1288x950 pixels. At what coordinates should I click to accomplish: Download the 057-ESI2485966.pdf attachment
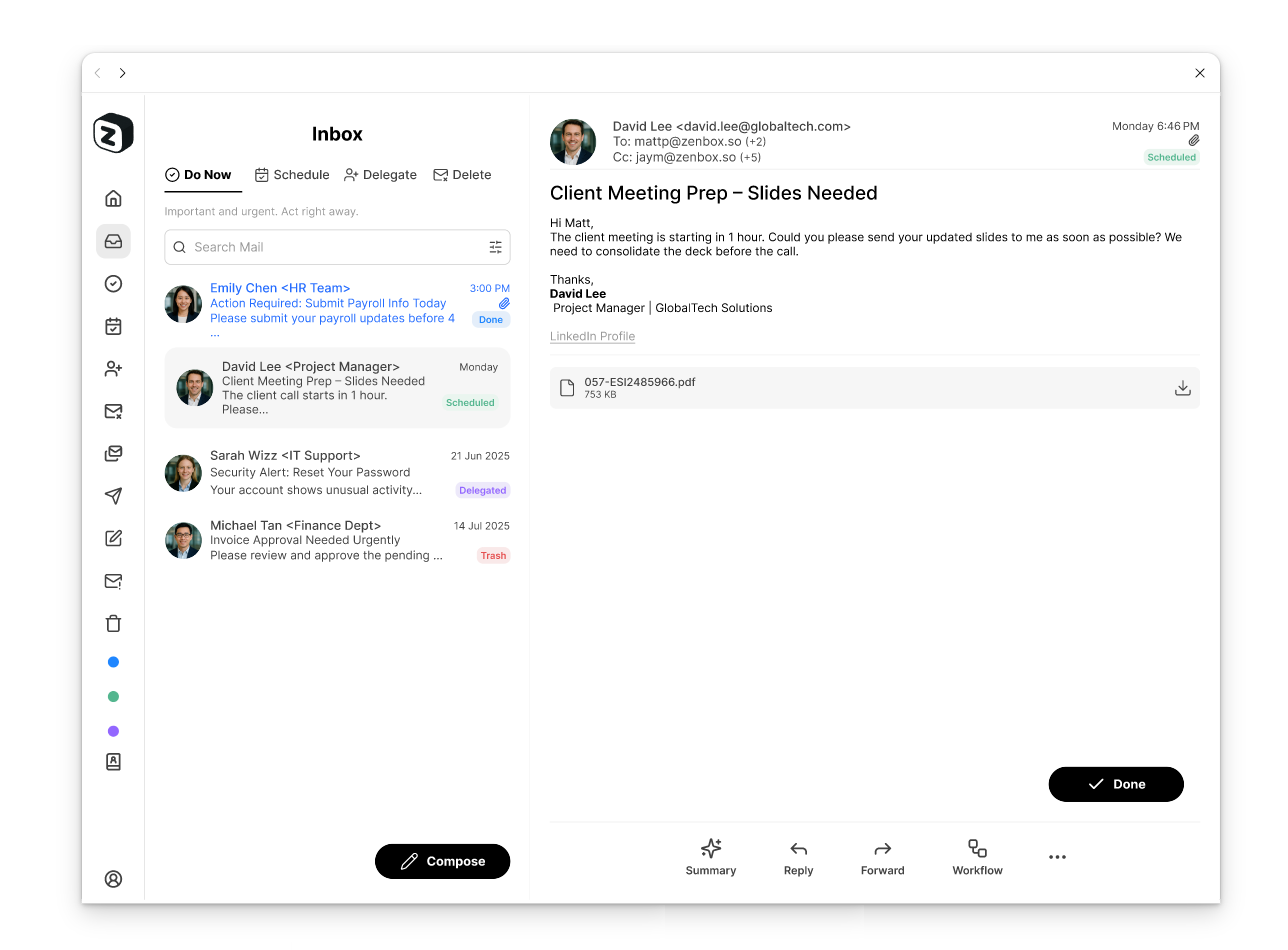pyautogui.click(x=1183, y=388)
